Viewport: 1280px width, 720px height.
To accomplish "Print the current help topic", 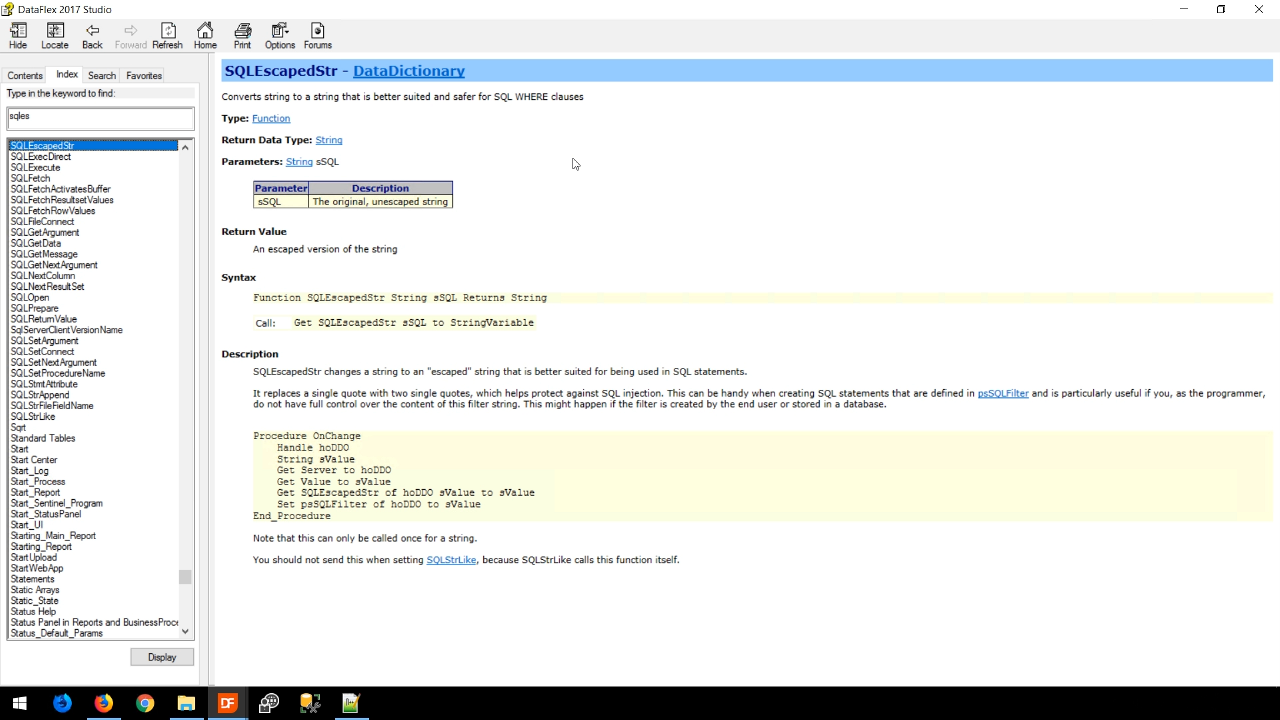I will pos(242,36).
